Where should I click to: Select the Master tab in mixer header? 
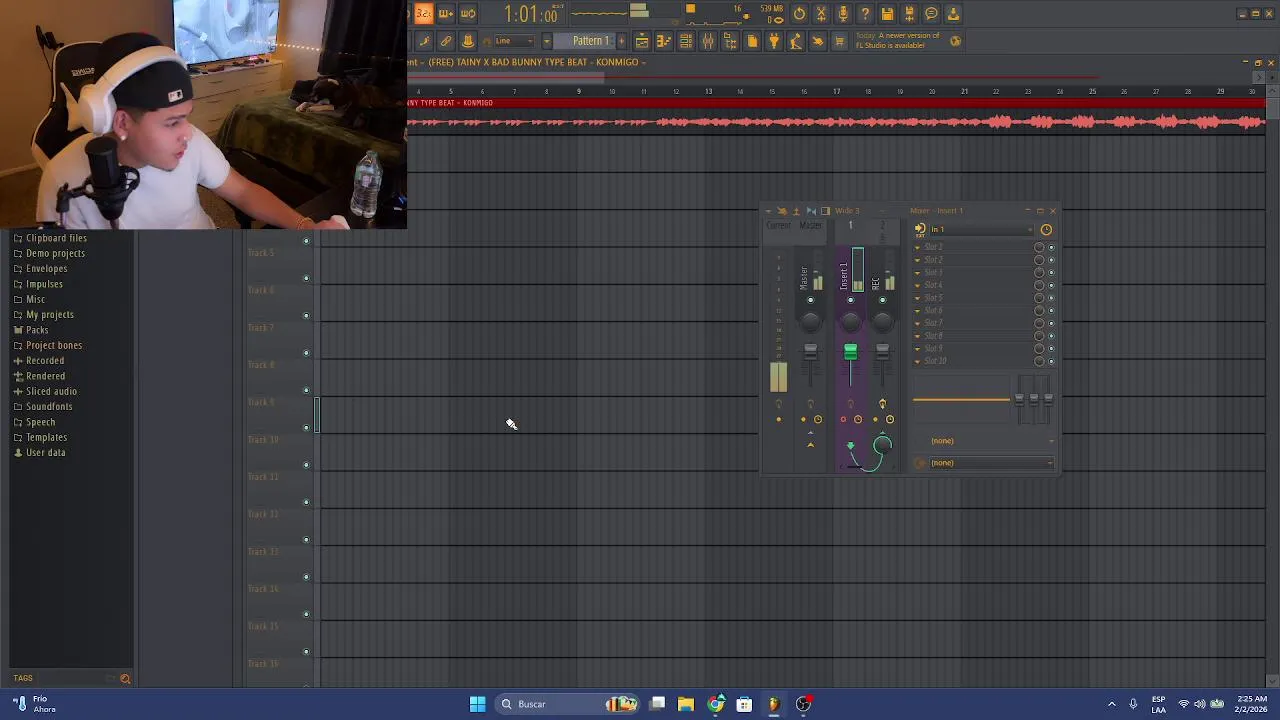point(810,225)
